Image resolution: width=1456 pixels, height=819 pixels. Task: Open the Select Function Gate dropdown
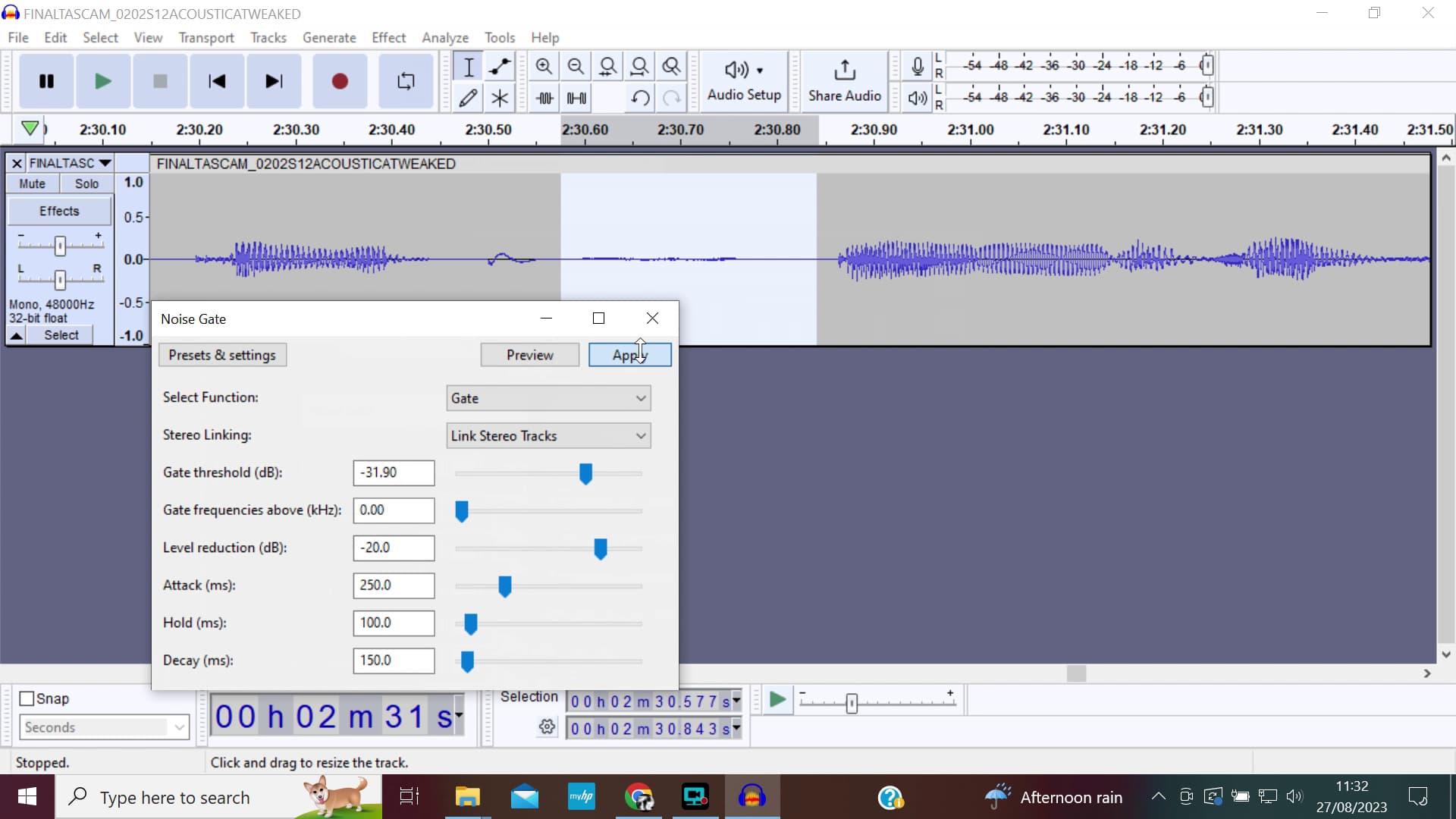[x=548, y=398]
